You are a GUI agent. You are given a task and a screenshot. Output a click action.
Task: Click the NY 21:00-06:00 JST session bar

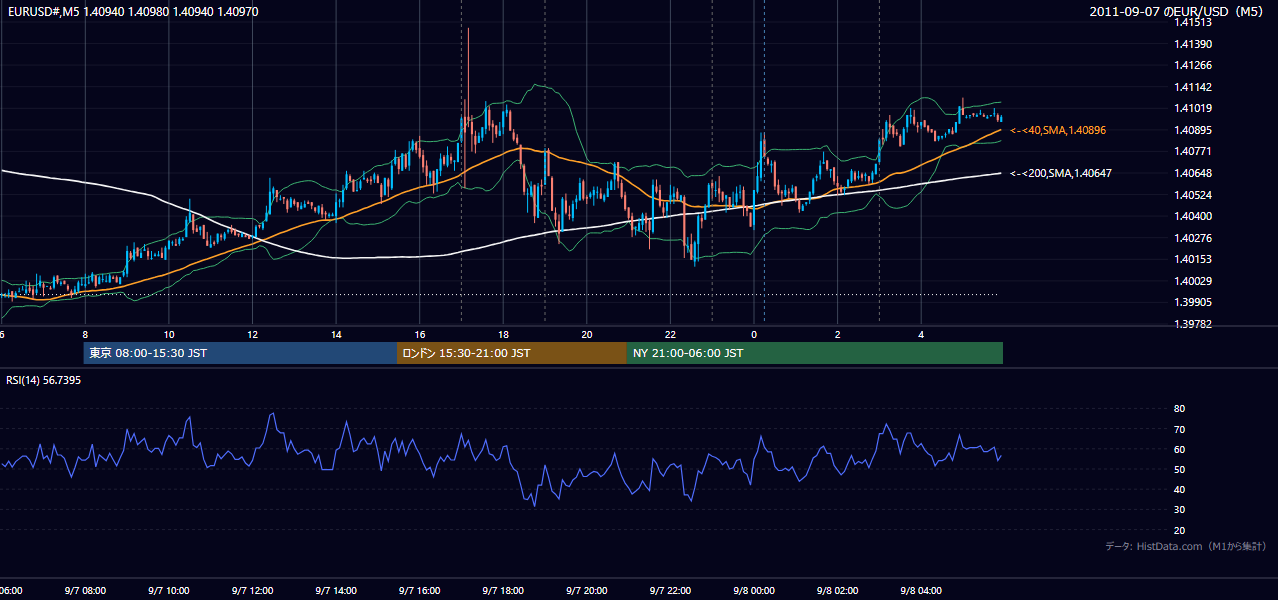815,353
